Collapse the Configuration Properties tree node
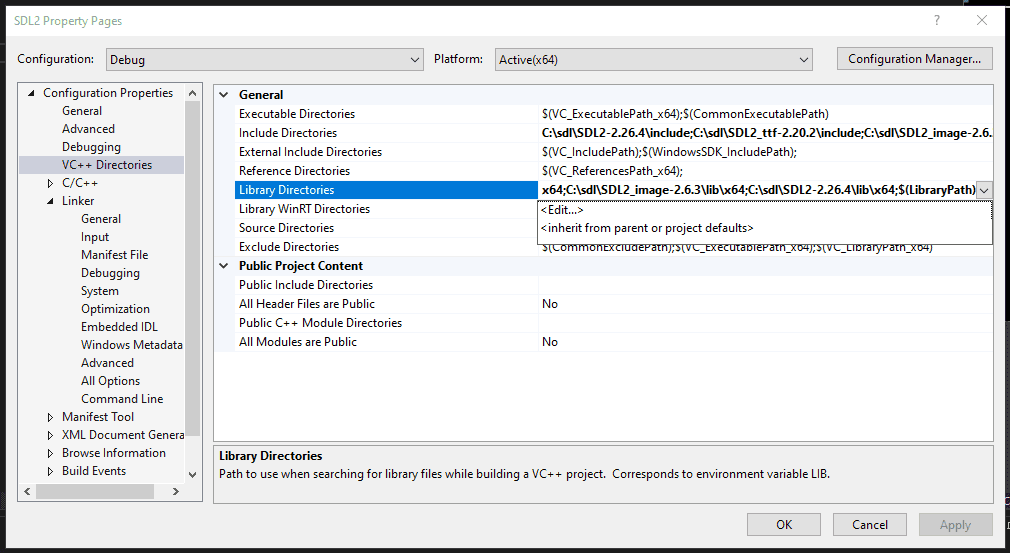This screenshot has height=553, width=1010. coord(32,93)
